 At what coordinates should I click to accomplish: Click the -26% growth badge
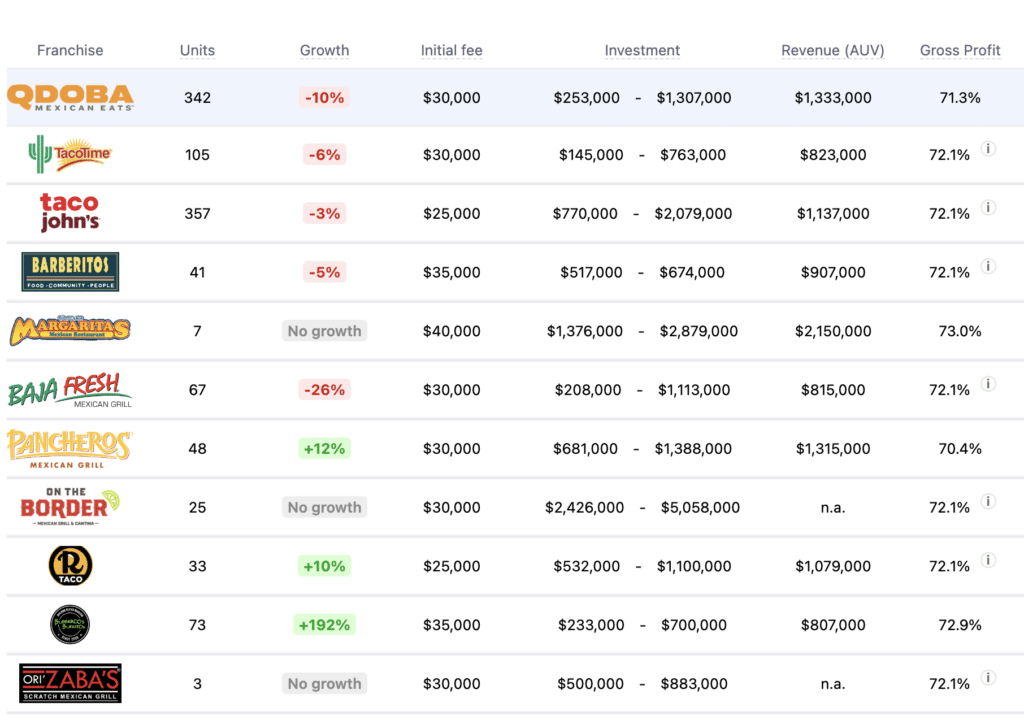[x=325, y=390]
